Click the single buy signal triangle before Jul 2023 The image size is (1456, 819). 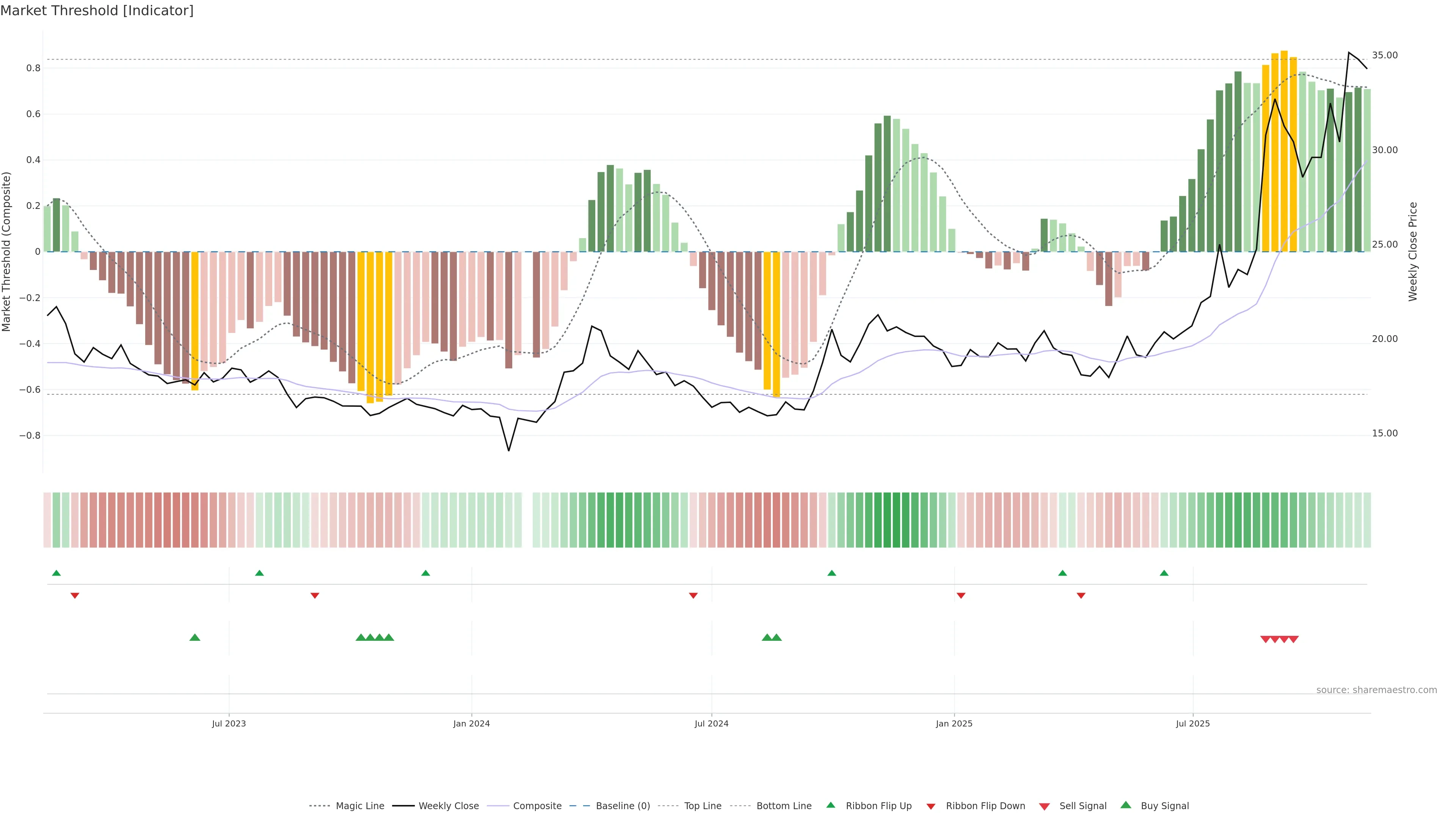195,637
